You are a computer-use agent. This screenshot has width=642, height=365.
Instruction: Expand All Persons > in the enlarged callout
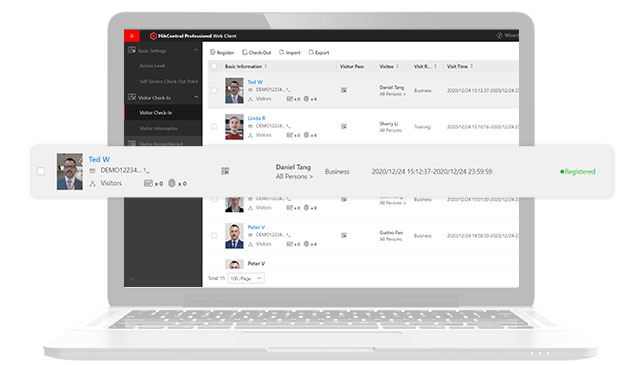pos(294,177)
